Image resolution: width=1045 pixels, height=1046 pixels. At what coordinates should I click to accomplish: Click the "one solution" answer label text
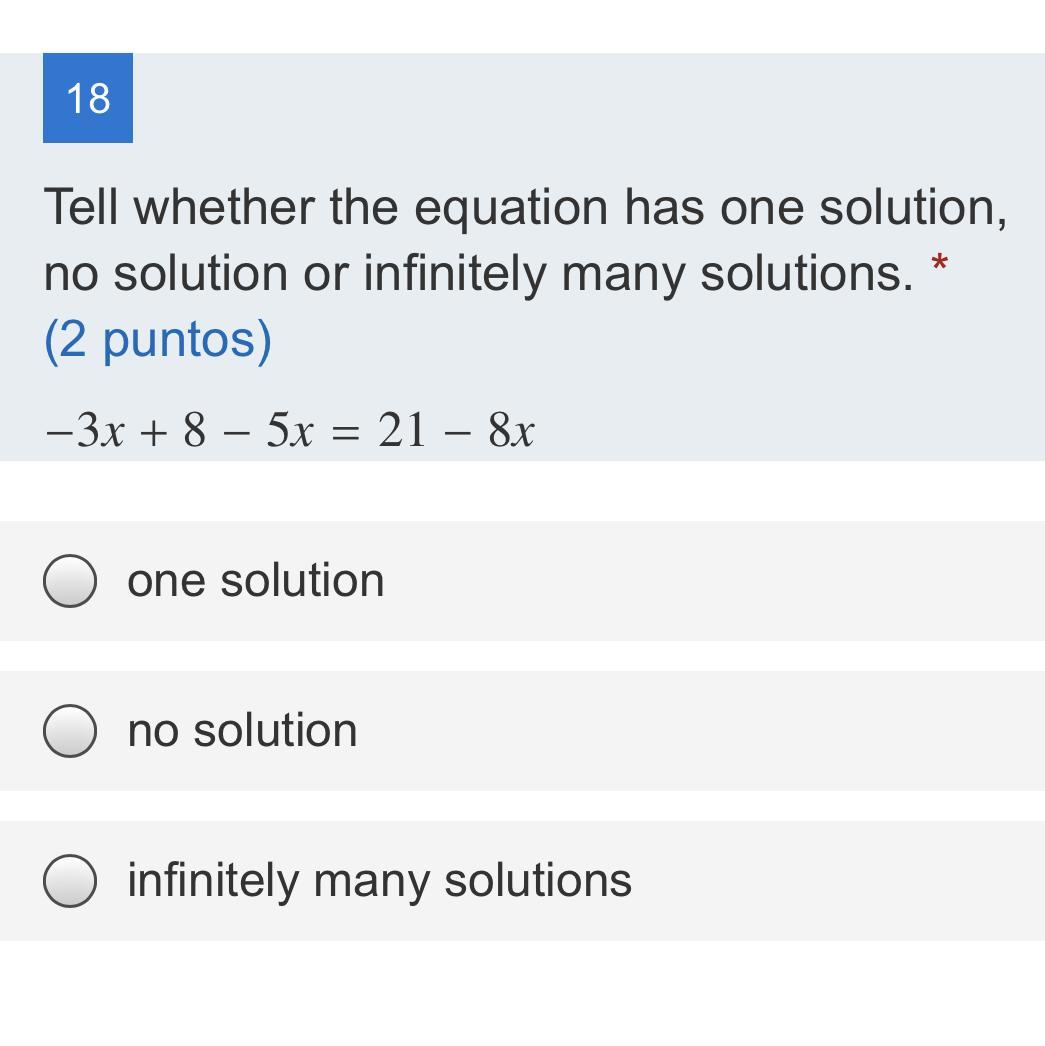pyautogui.click(x=256, y=581)
